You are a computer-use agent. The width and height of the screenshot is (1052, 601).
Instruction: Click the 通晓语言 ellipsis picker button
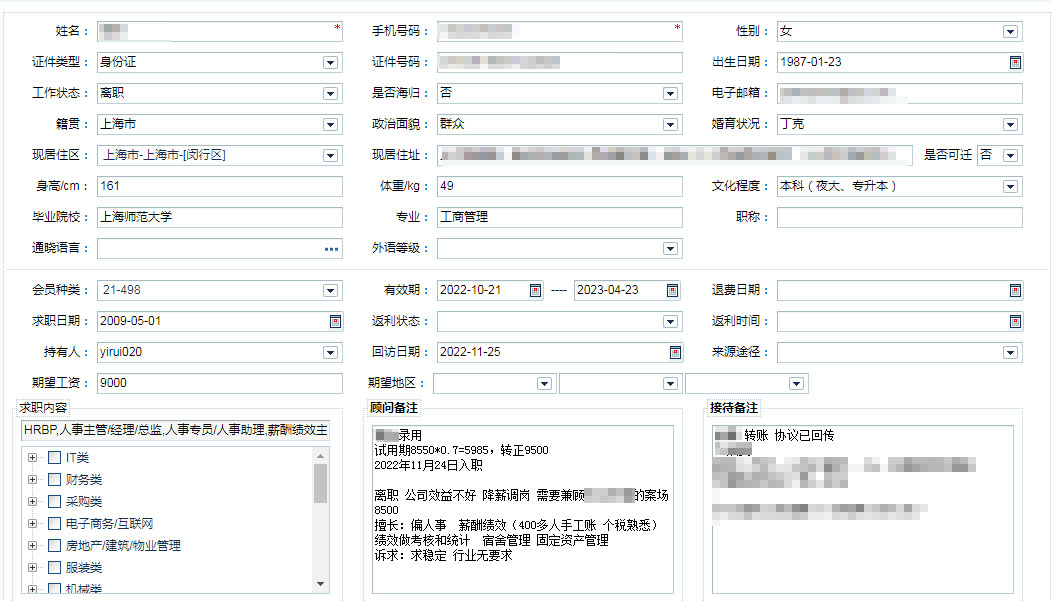331,249
